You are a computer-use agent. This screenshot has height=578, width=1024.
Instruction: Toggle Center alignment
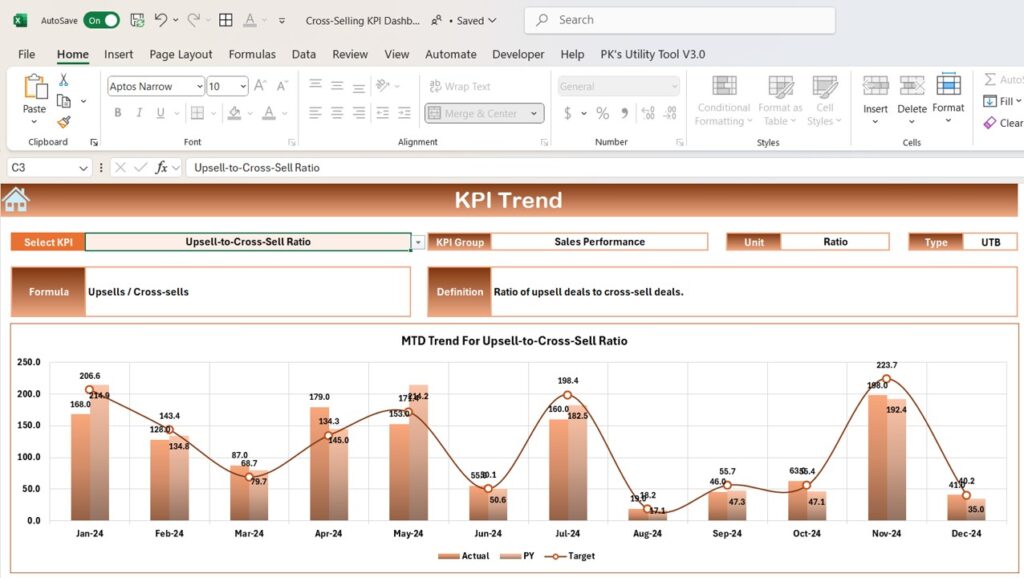click(337, 113)
